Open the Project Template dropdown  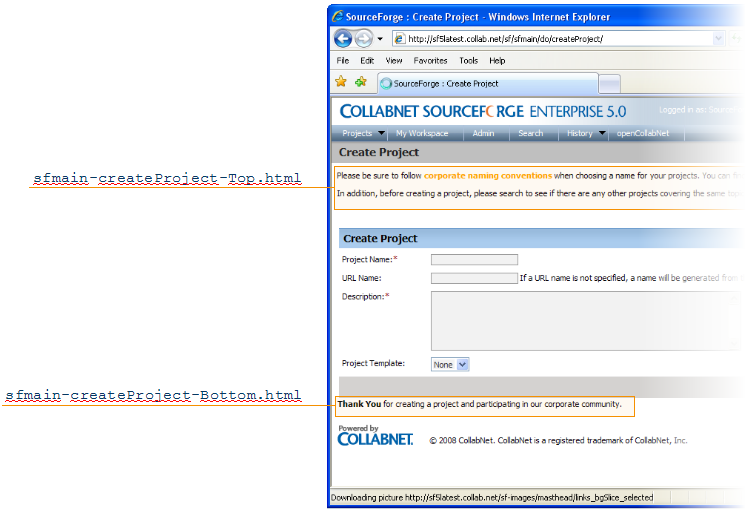point(450,364)
